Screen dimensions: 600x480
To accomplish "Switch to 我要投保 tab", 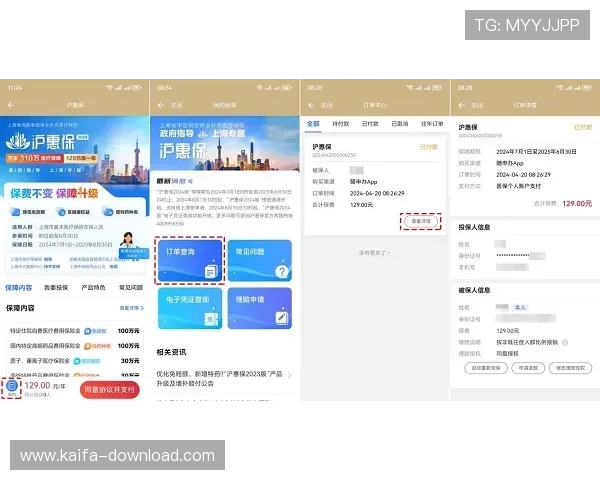I will [56, 287].
